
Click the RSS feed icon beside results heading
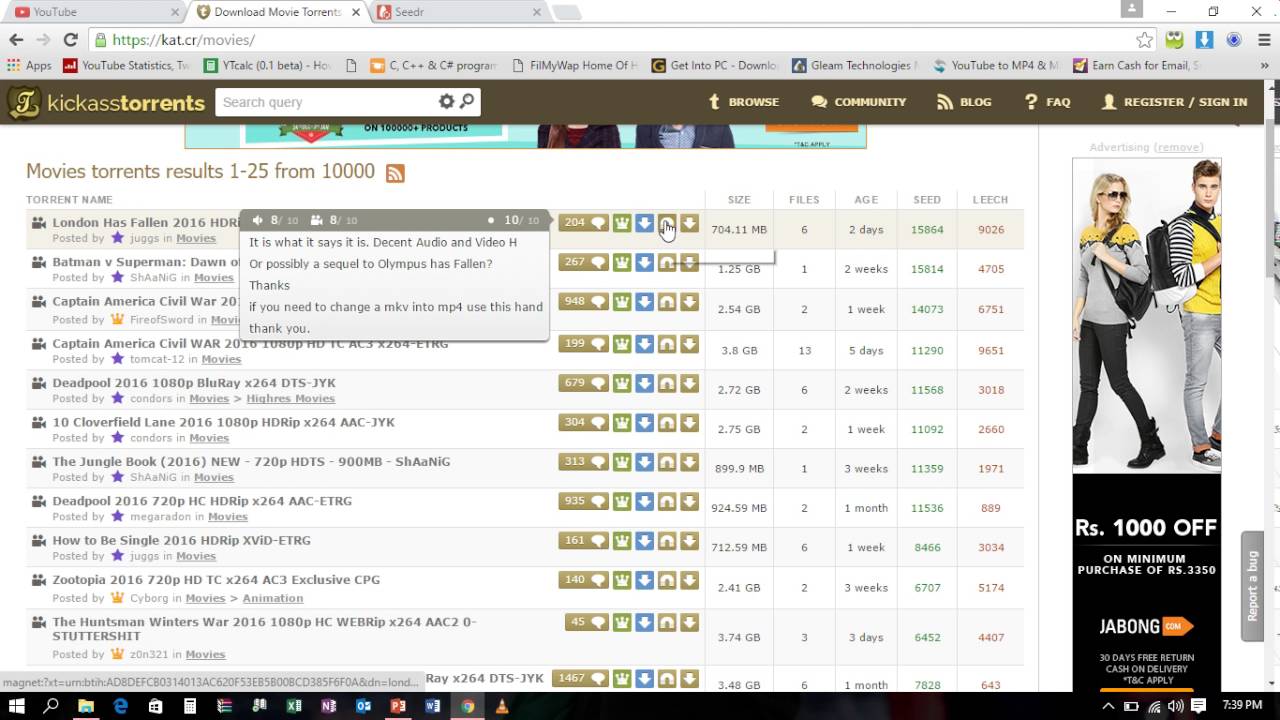395,173
